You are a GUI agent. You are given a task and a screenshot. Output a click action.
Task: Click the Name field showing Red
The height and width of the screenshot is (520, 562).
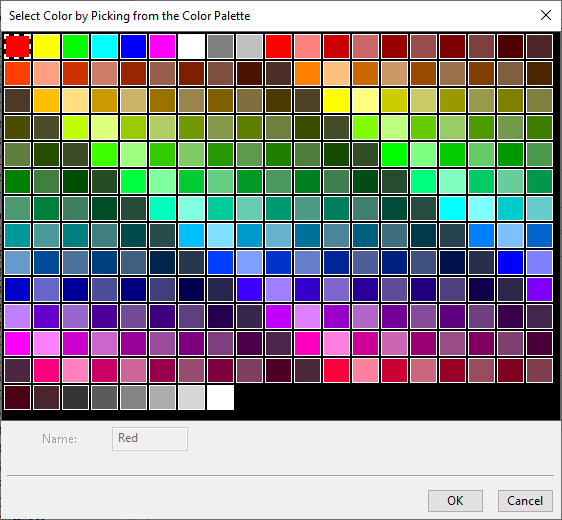click(x=150, y=439)
